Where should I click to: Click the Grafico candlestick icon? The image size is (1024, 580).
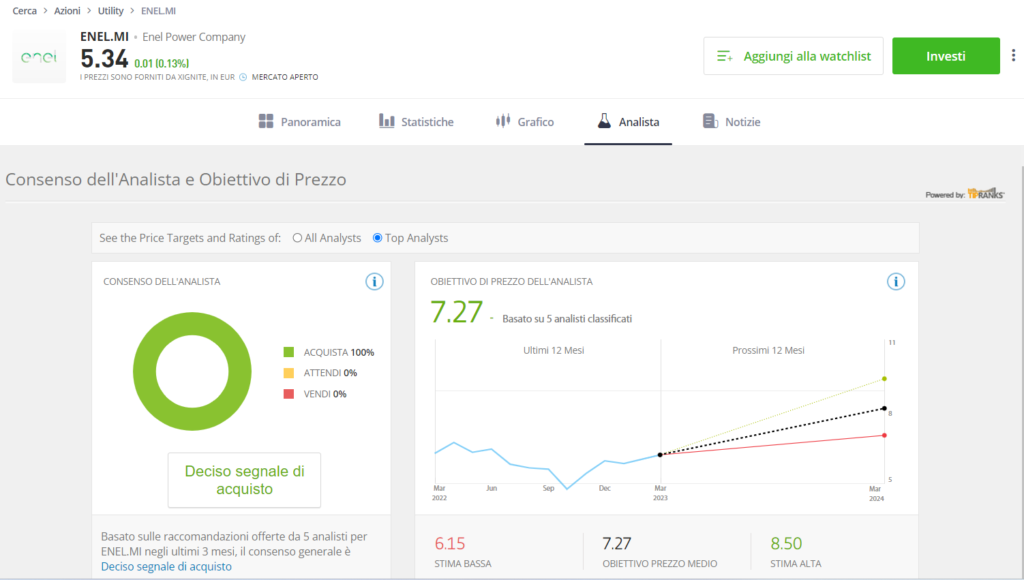click(x=503, y=121)
